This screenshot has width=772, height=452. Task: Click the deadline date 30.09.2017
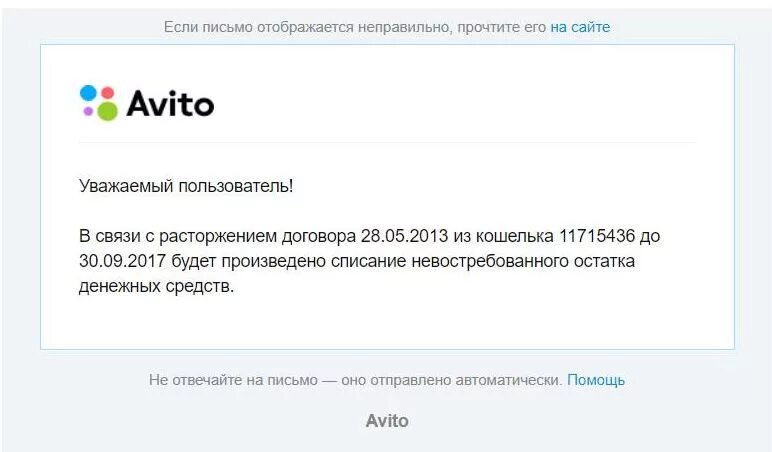tap(122, 261)
